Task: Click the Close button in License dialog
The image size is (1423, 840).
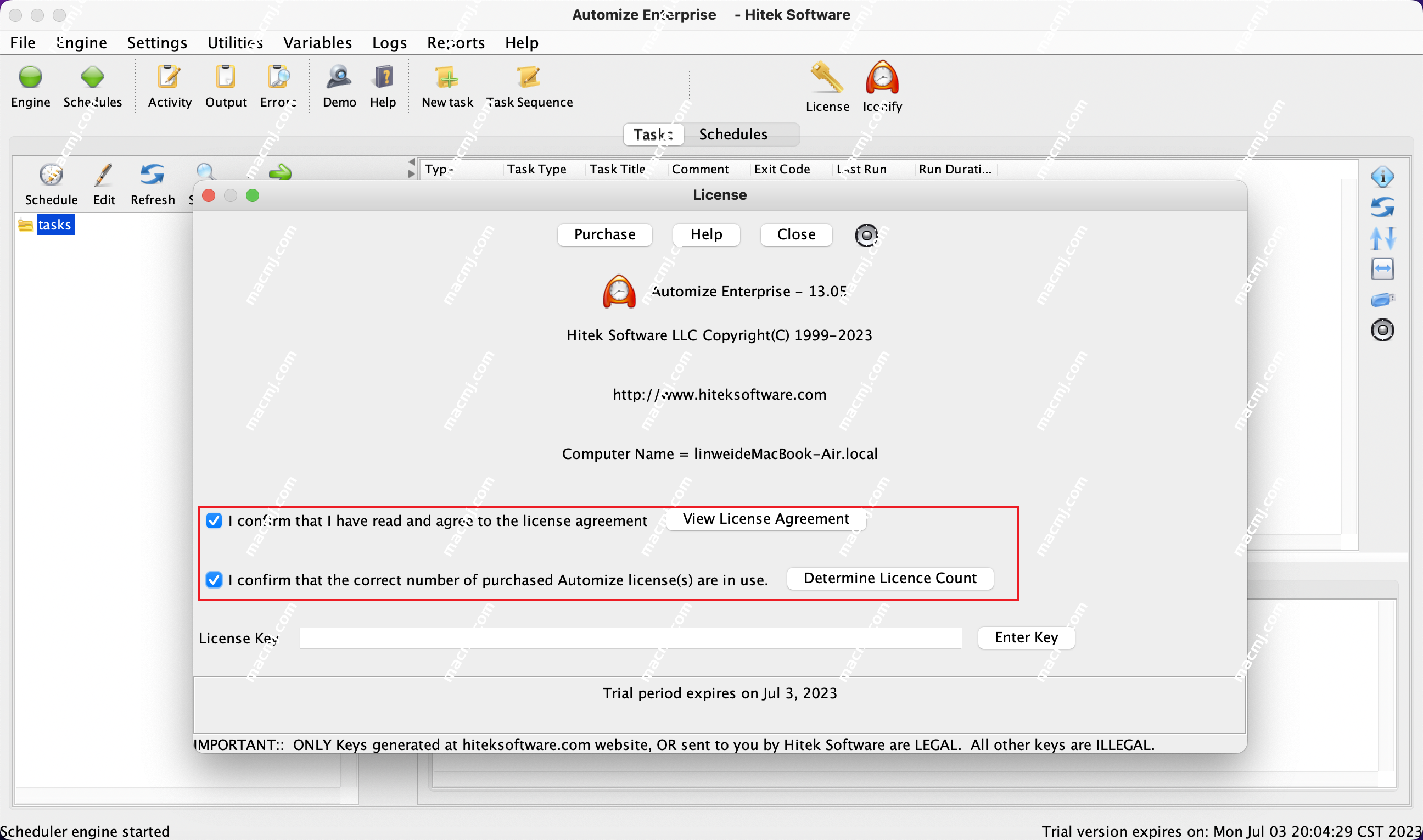Action: (x=796, y=234)
